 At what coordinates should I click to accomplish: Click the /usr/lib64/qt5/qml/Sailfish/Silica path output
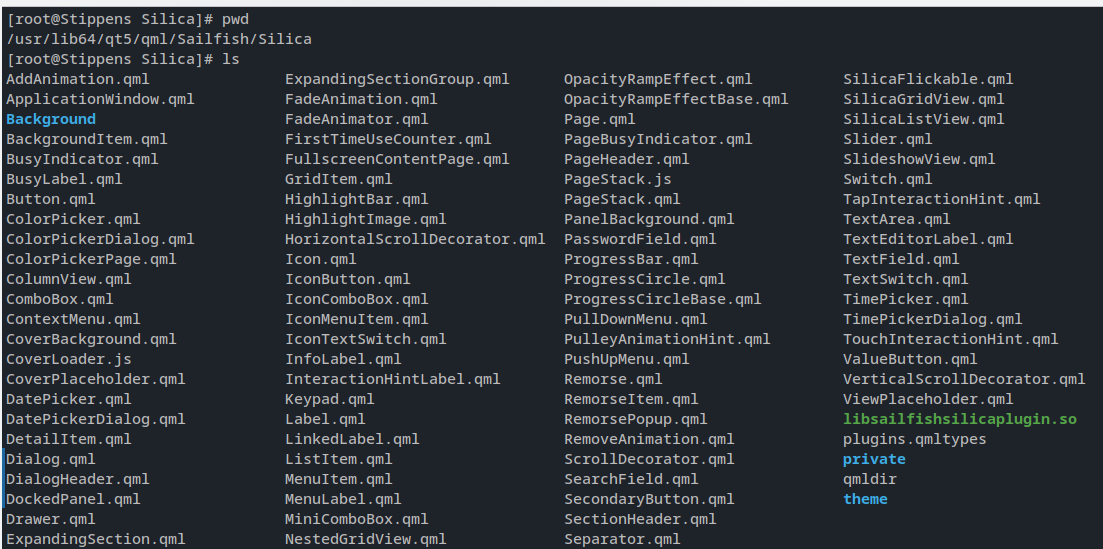pyautogui.click(x=159, y=39)
